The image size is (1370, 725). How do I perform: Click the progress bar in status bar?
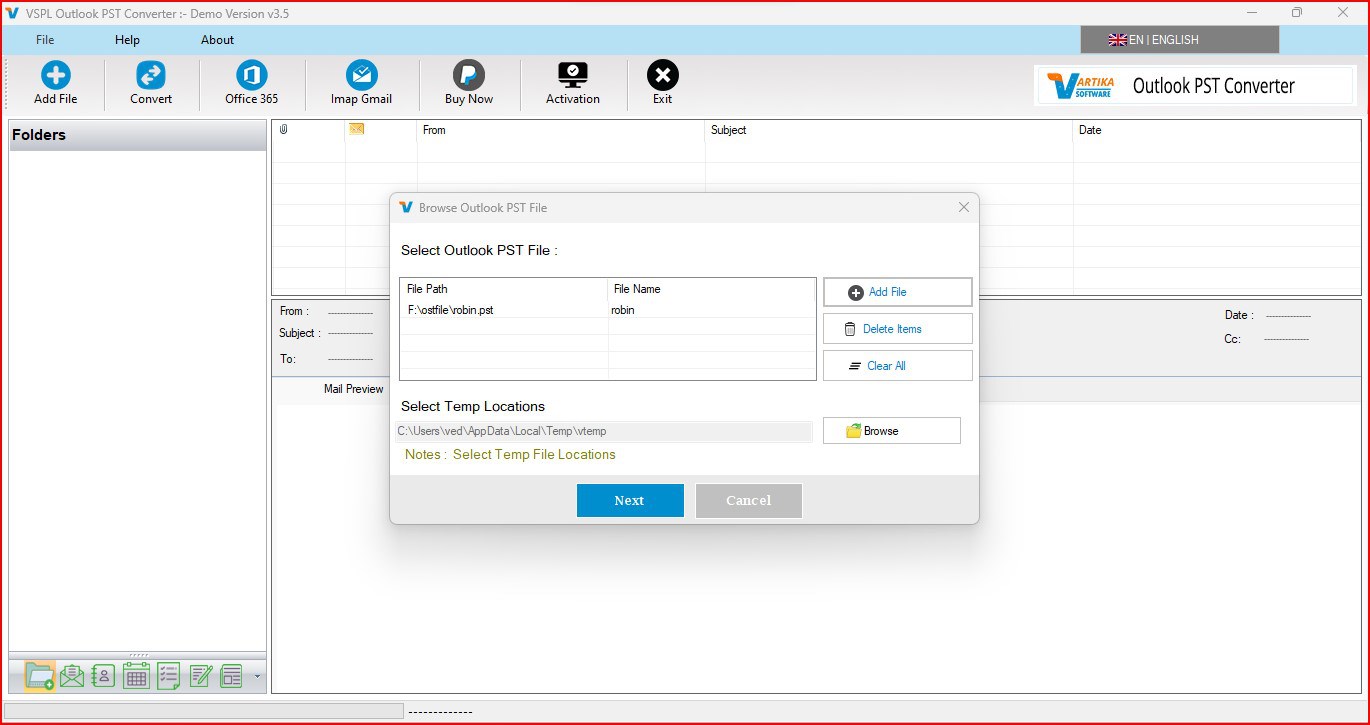(x=204, y=711)
